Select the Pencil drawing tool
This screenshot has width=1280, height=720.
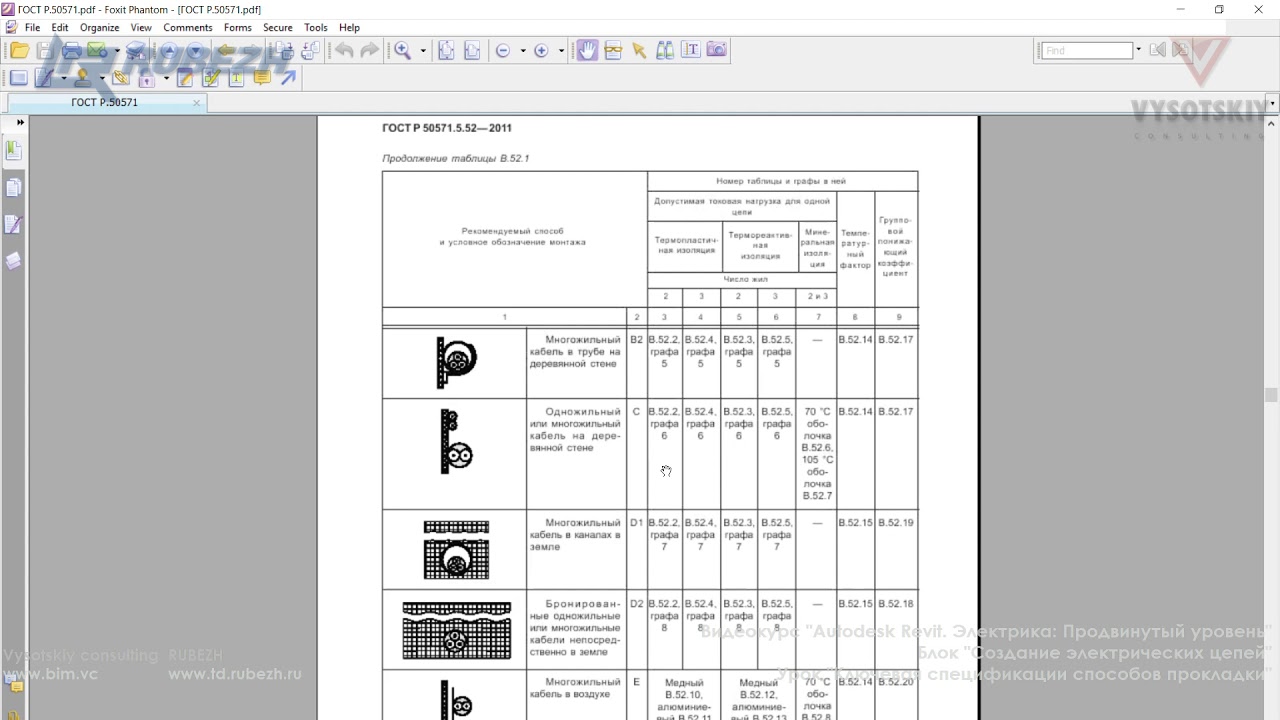[x=44, y=78]
